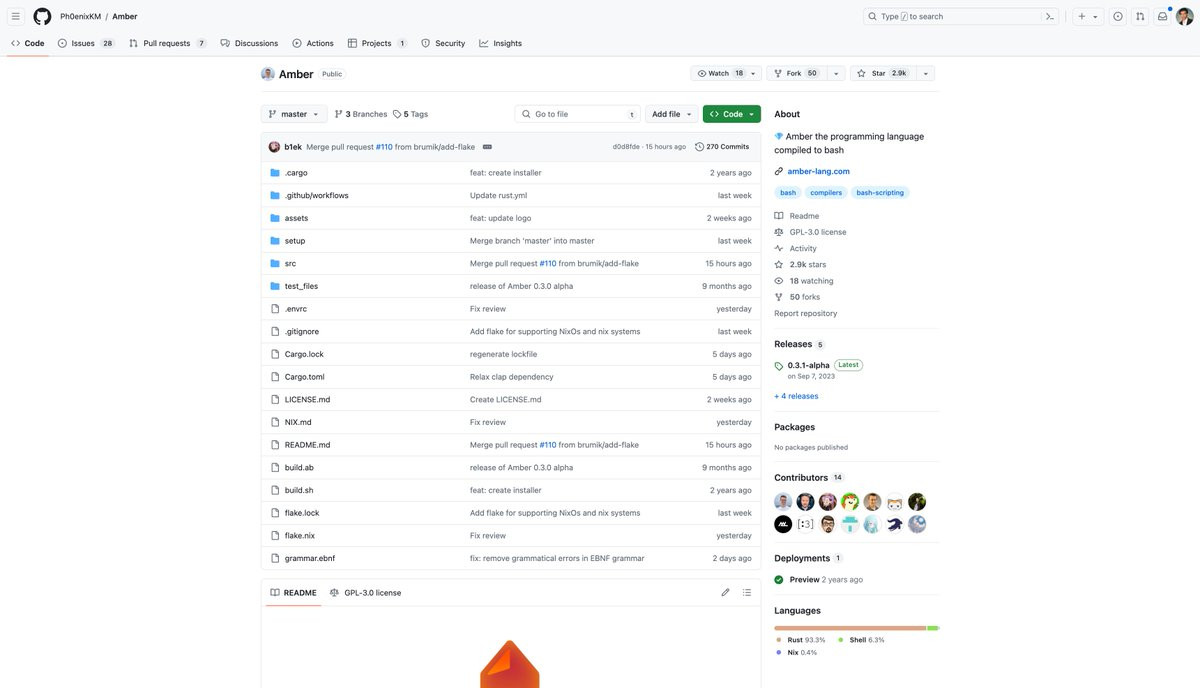Open the build.ab file
The image size is (1200, 688).
click(x=299, y=467)
